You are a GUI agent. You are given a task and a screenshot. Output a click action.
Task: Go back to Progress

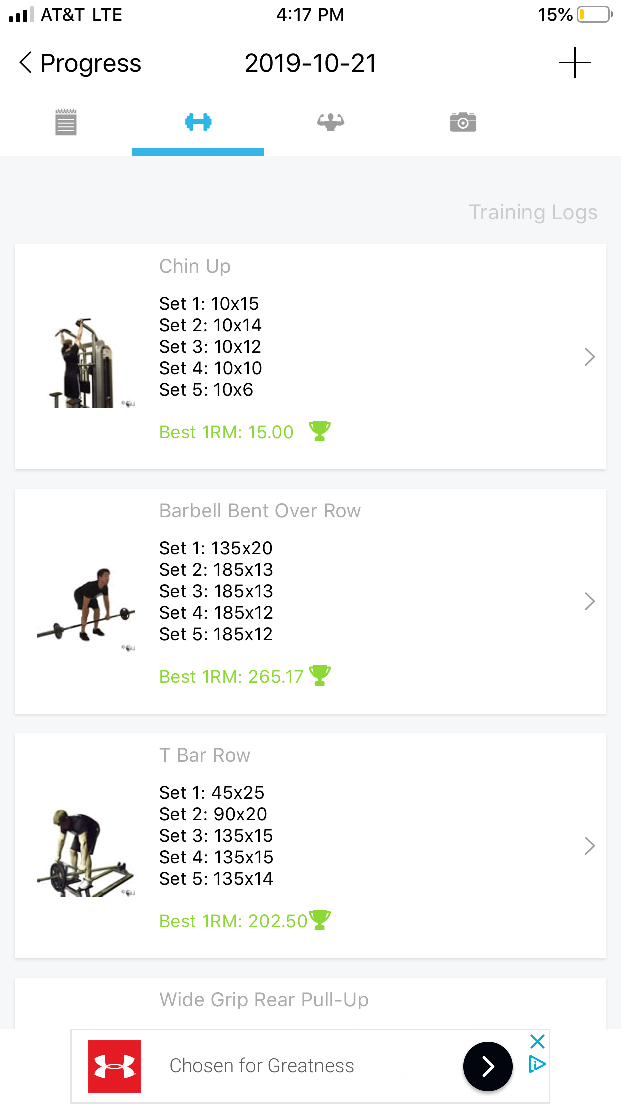80,64
